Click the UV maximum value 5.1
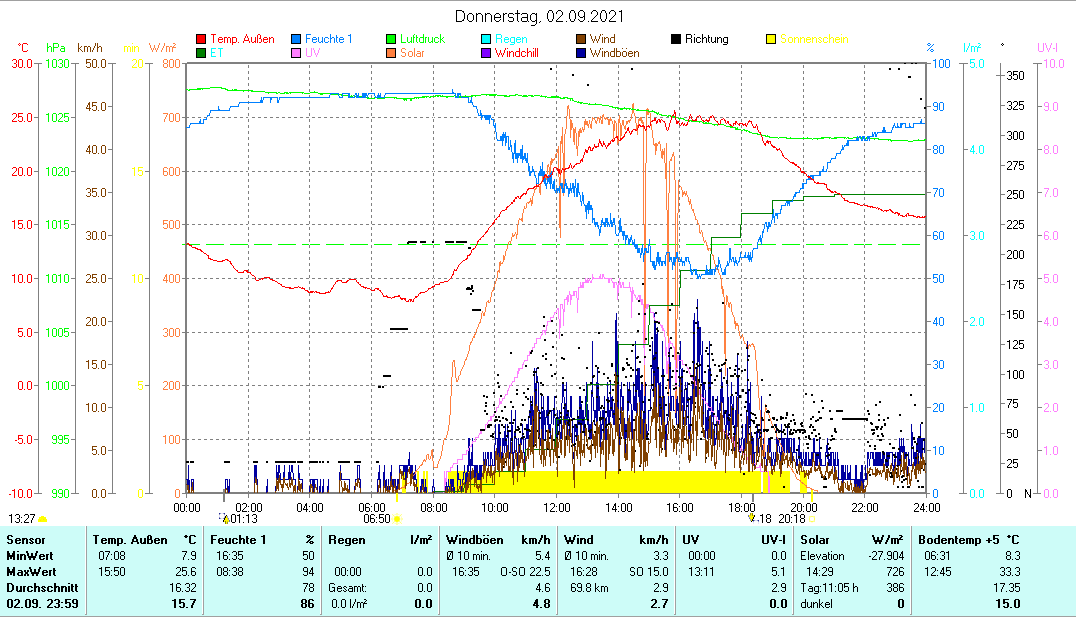Image resolution: width=1076 pixels, height=618 pixels. [778, 572]
